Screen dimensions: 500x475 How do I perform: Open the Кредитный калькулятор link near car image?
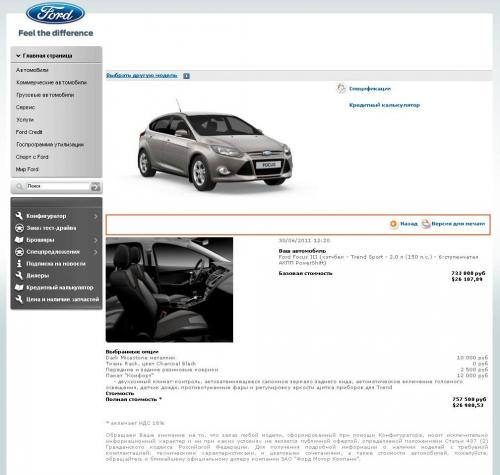point(384,105)
